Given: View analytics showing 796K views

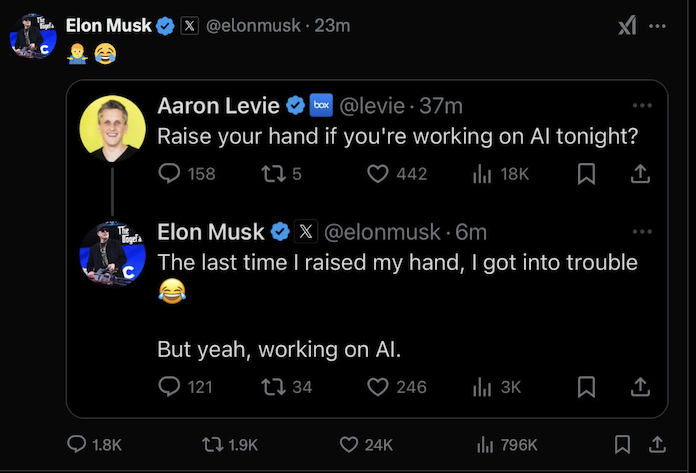Looking at the screenshot, I should click(487, 444).
